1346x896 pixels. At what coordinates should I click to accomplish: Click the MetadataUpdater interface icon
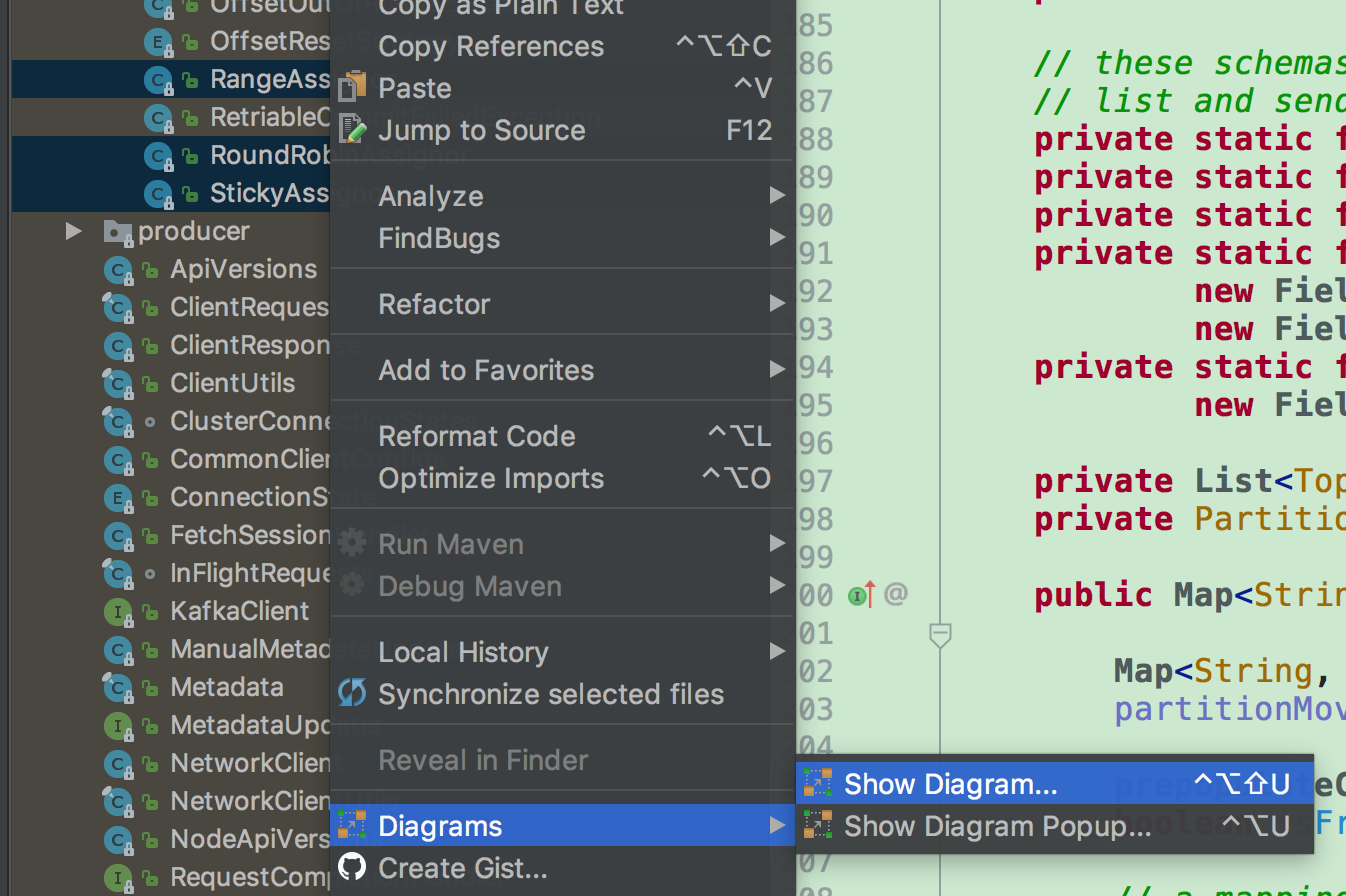pos(118,725)
